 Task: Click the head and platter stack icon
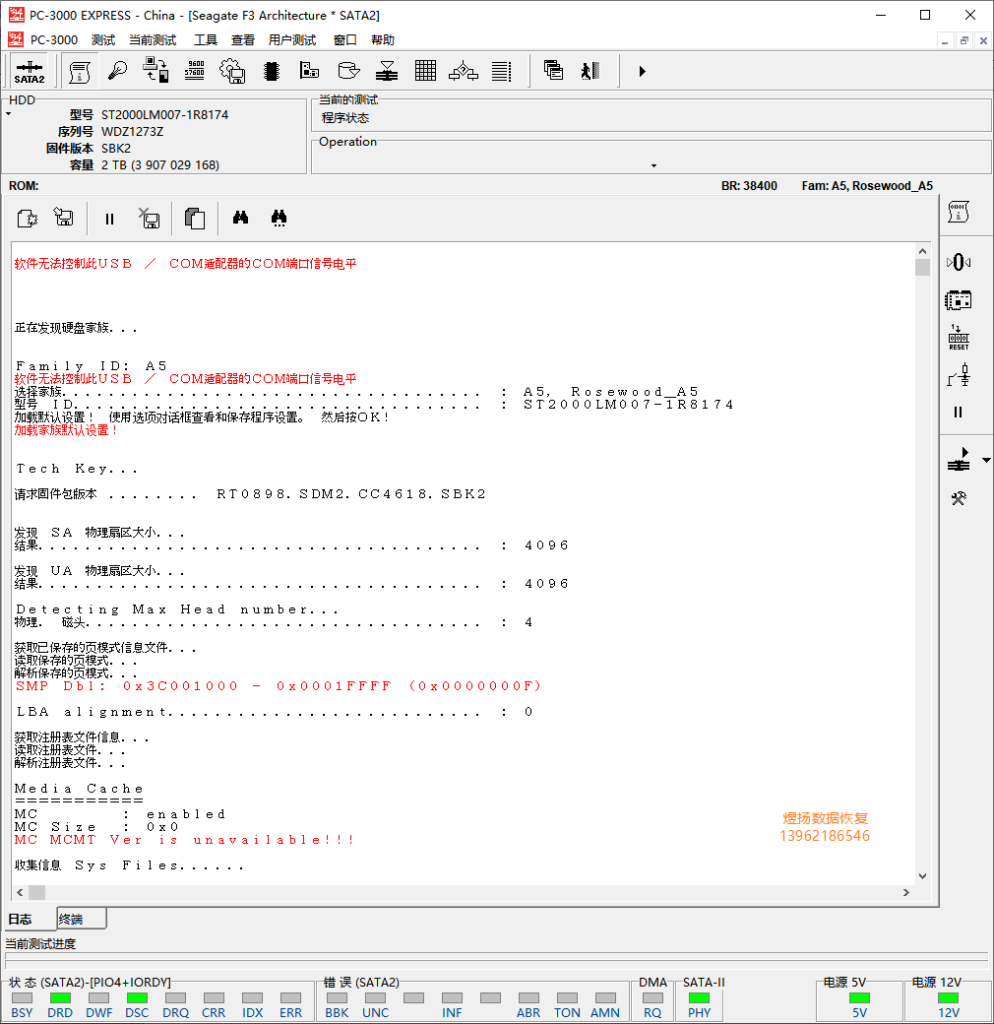tap(387, 71)
